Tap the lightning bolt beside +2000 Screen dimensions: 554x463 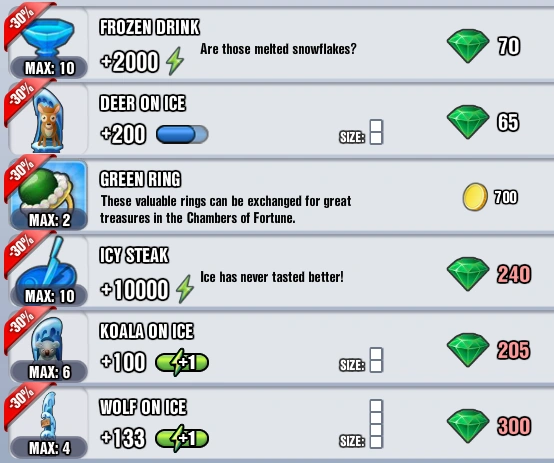click(175, 61)
